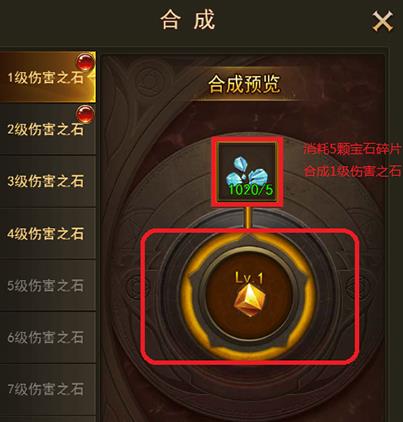Tap the blue gem fragments icon

[247, 171]
